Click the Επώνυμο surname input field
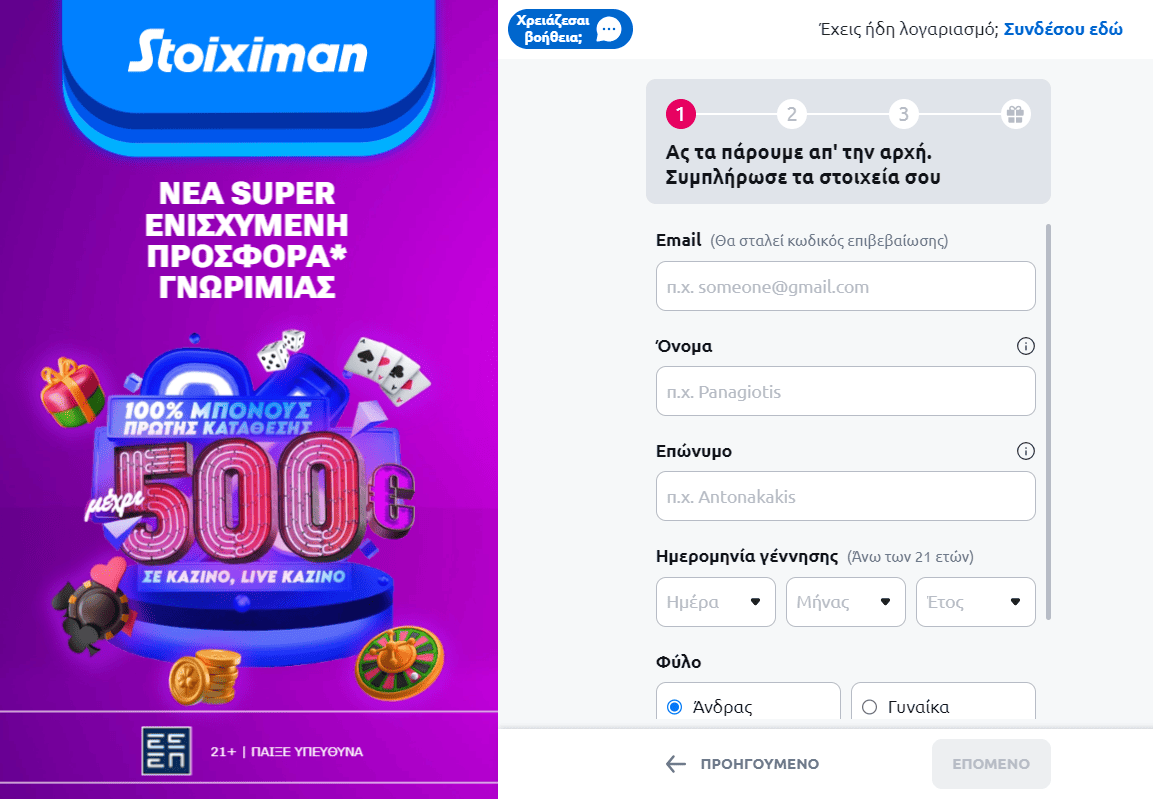This screenshot has height=799, width=1153. [845, 497]
